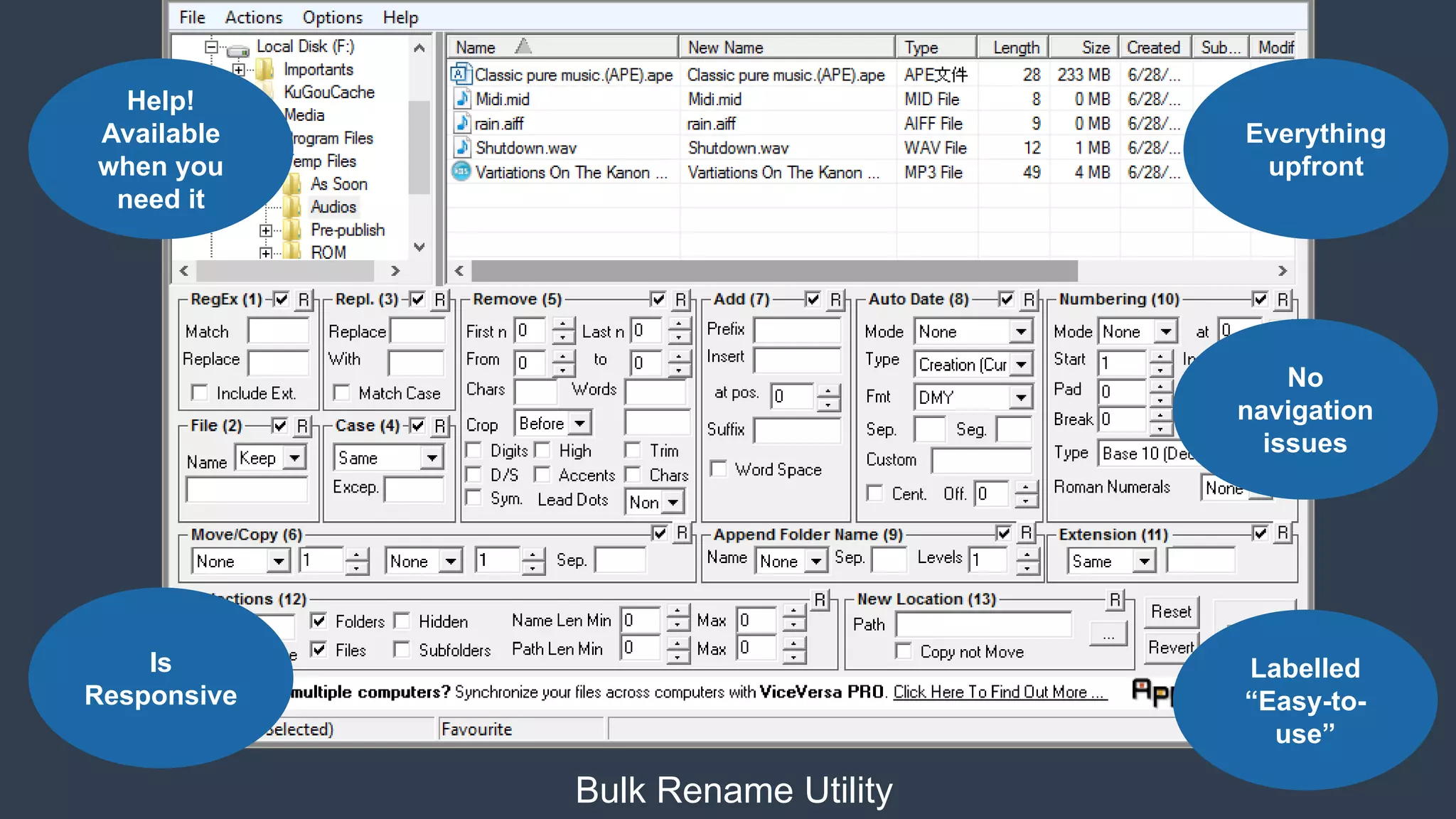
Task: Open the Actions menu
Action: click(253, 17)
